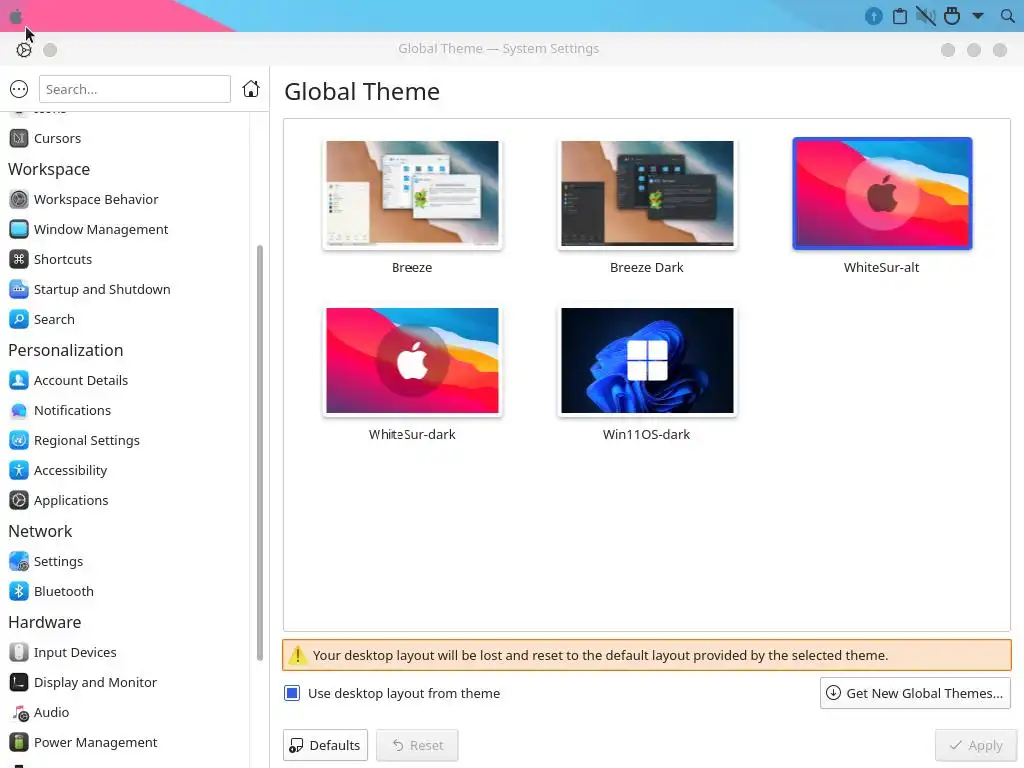This screenshot has width=1024, height=768.
Task: Open Power Management icon
Action: click(x=19, y=742)
